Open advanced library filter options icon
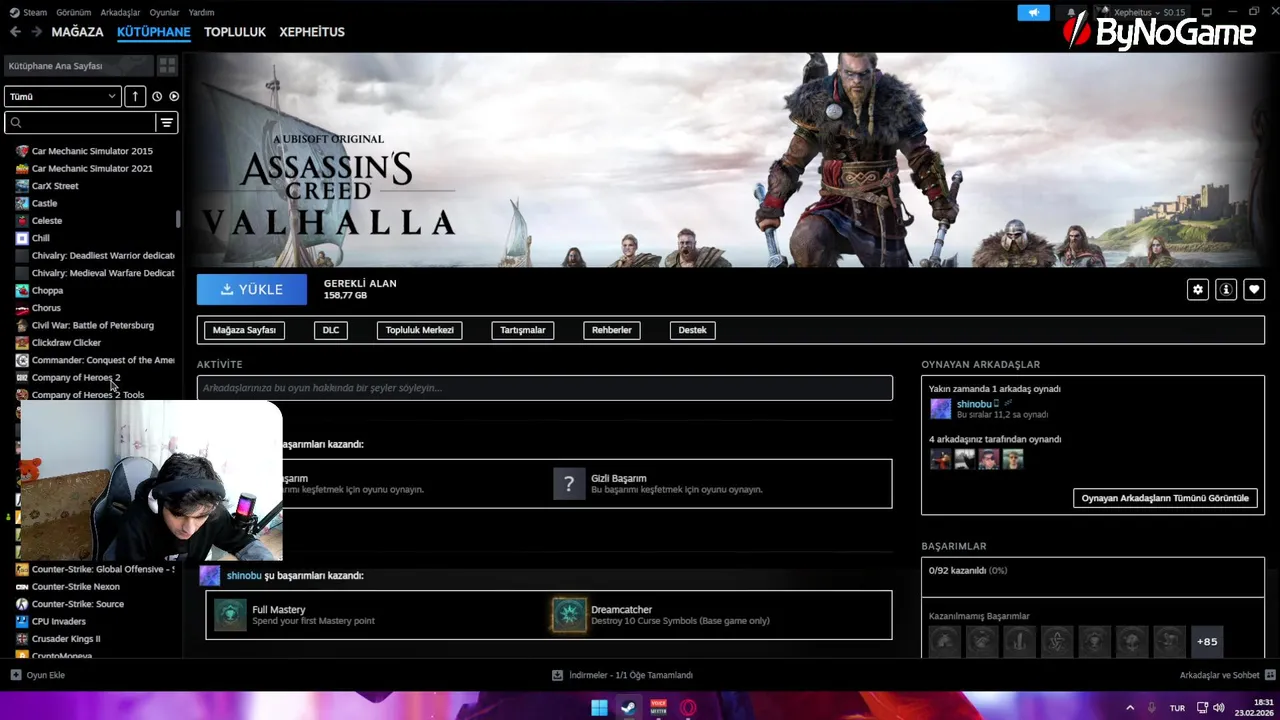1280x720 pixels. point(167,123)
